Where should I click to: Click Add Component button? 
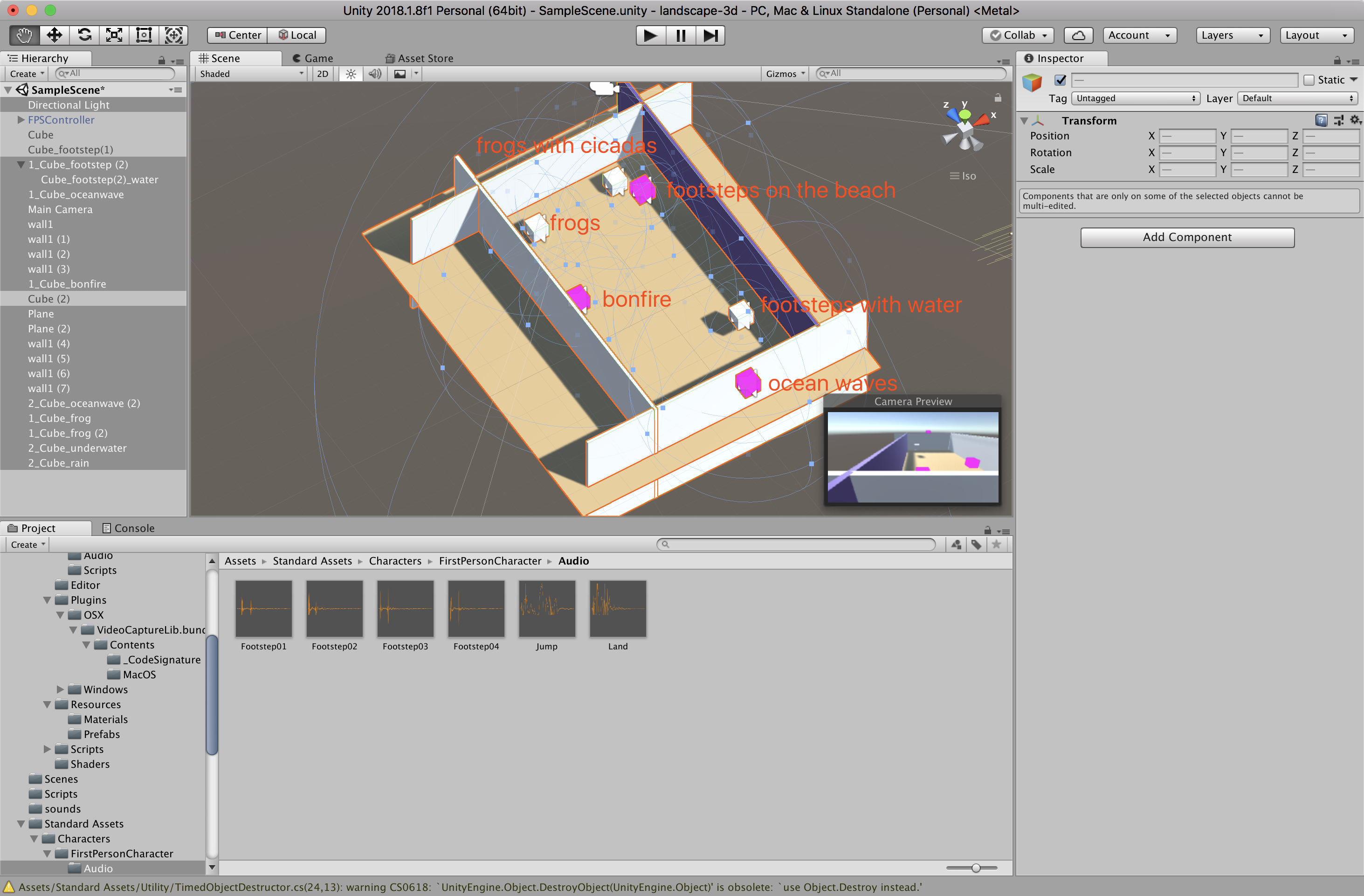tap(1187, 237)
